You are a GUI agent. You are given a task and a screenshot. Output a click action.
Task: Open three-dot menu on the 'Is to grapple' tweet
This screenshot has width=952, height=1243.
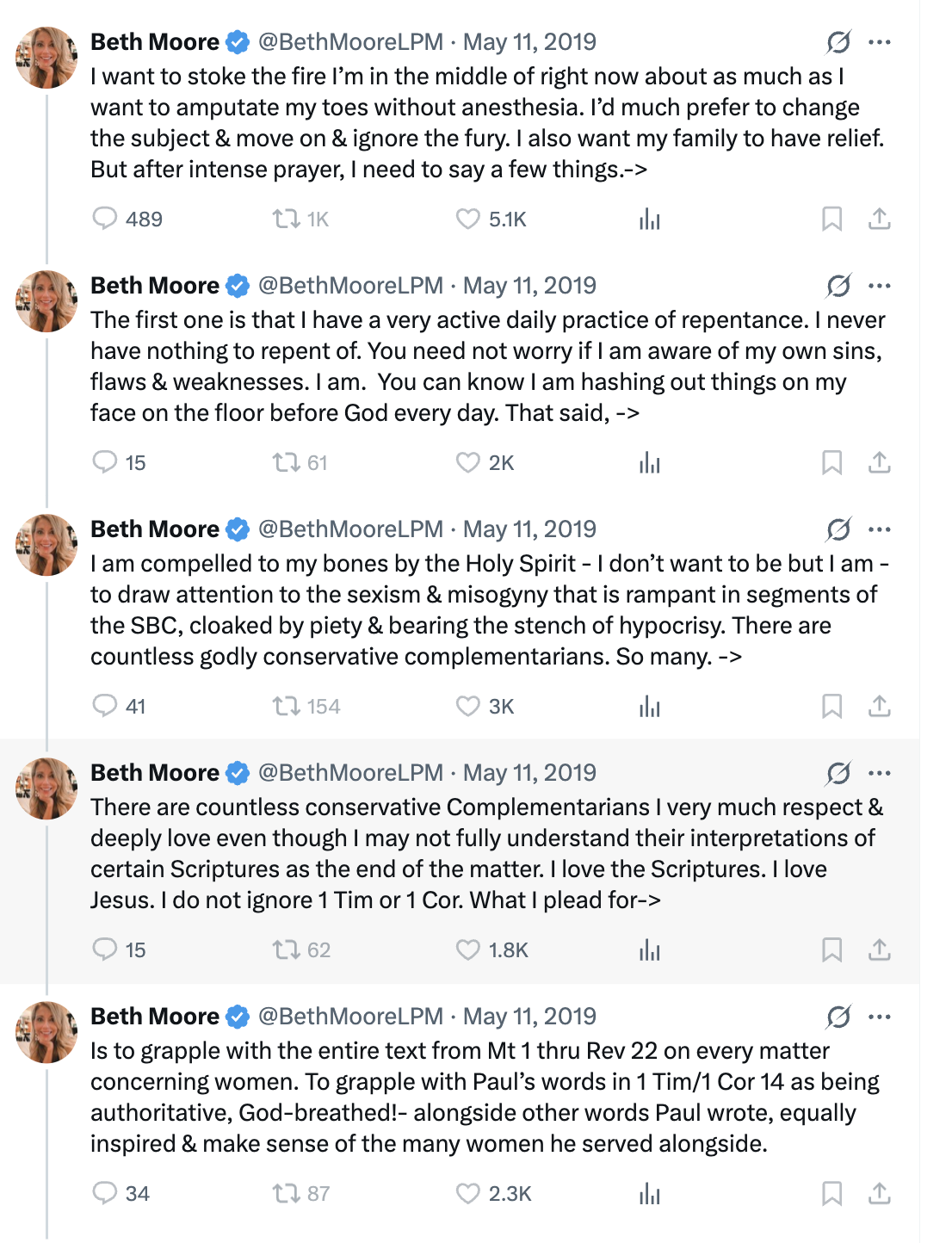click(x=880, y=1017)
